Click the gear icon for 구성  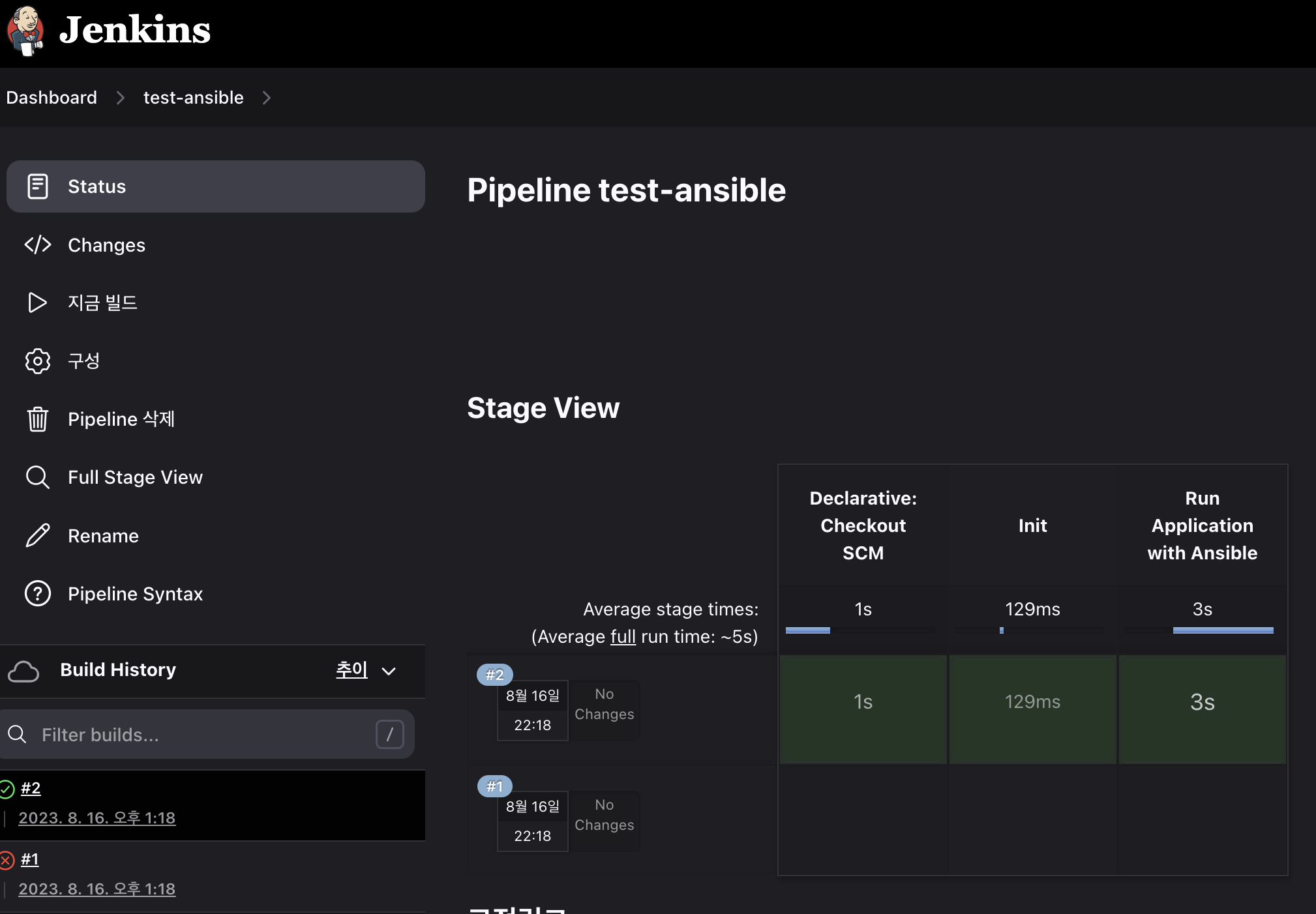pos(37,361)
